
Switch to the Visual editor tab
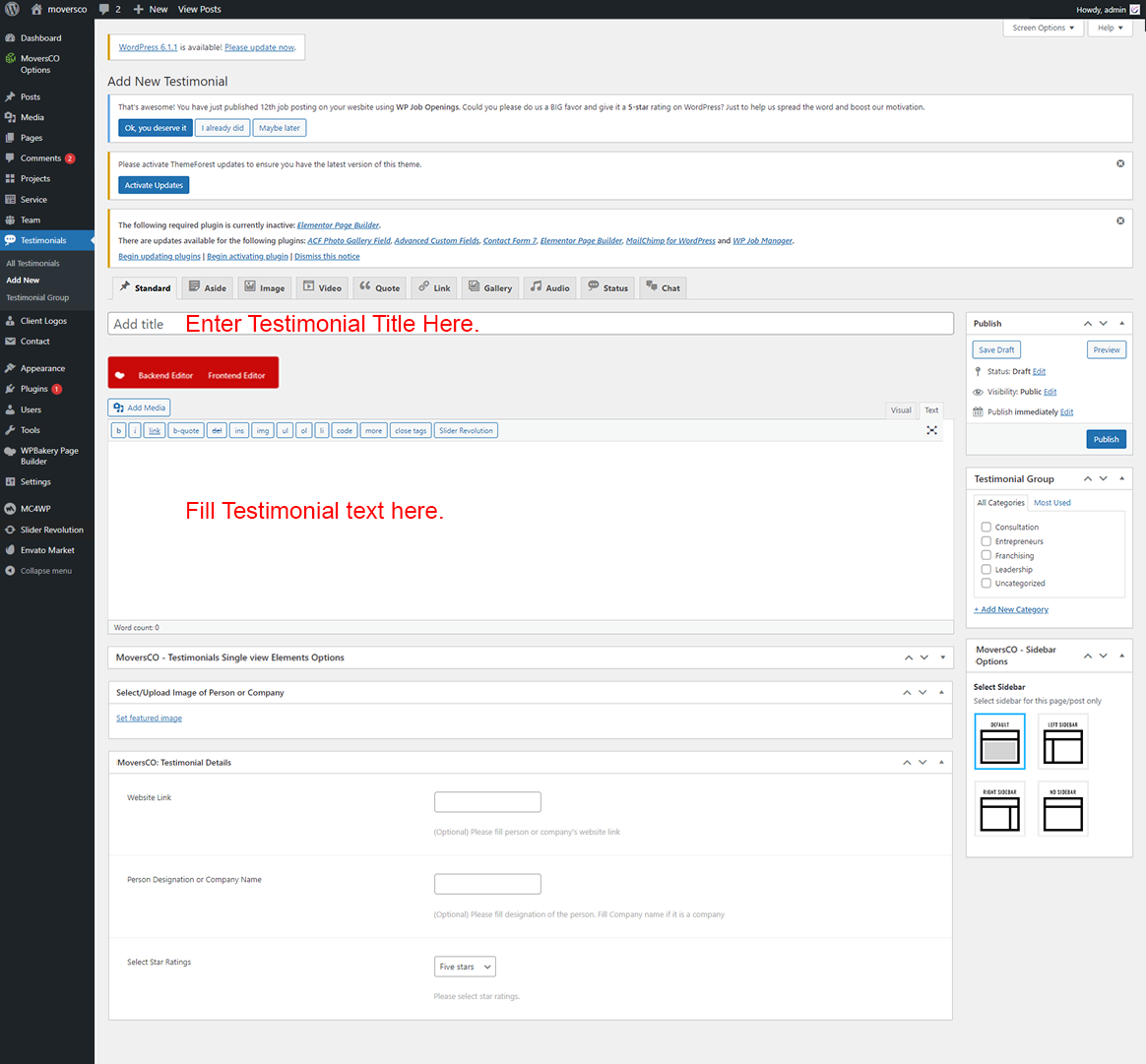coord(900,410)
